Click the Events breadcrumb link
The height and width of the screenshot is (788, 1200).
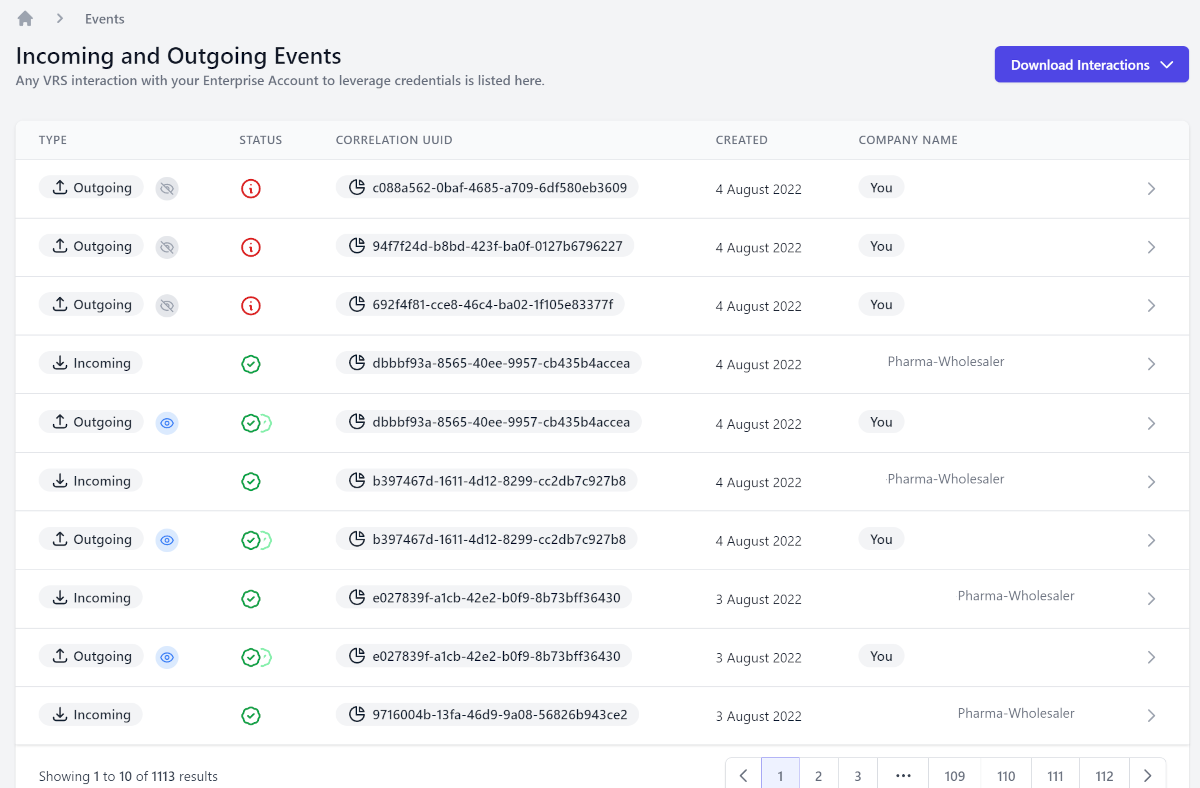pyautogui.click(x=105, y=19)
